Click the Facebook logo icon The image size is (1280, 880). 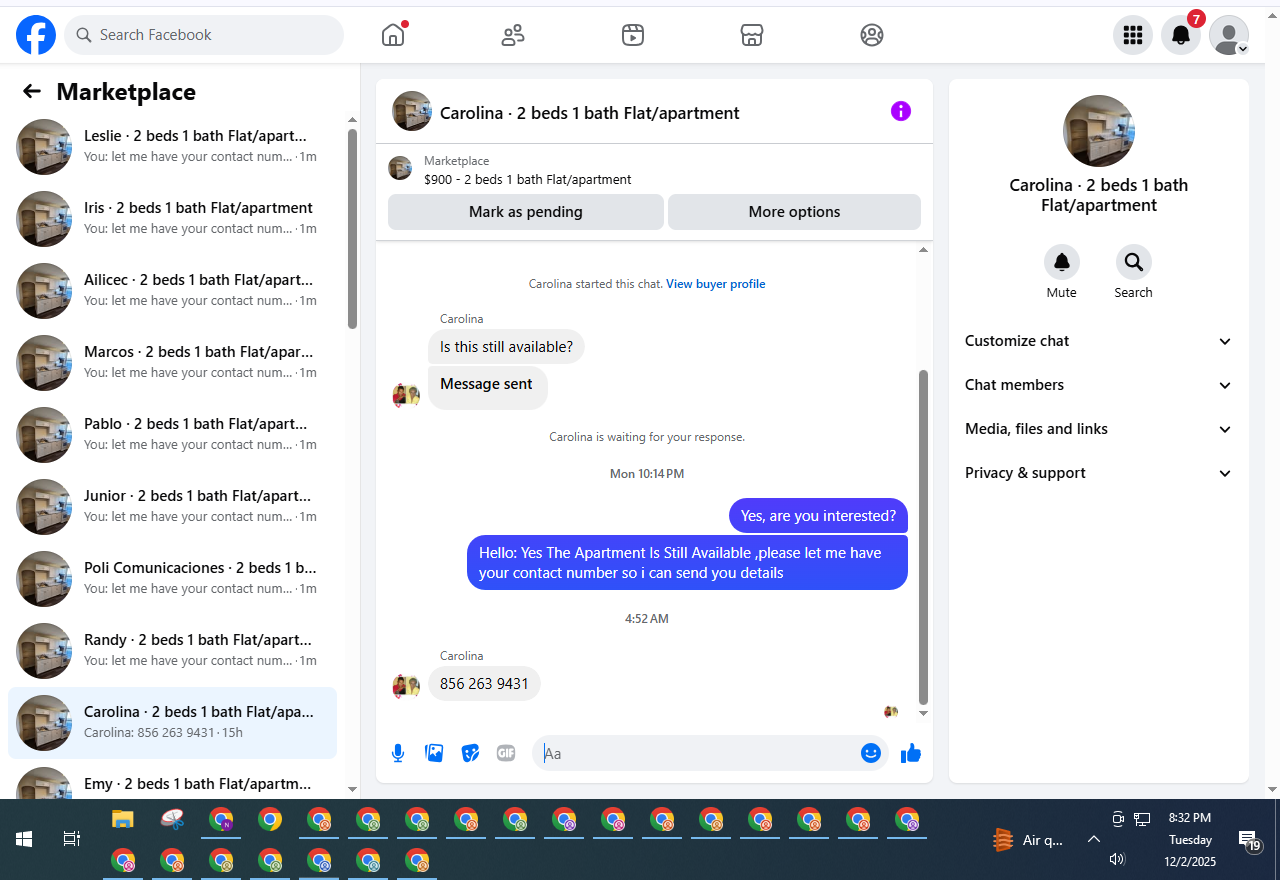click(36, 35)
